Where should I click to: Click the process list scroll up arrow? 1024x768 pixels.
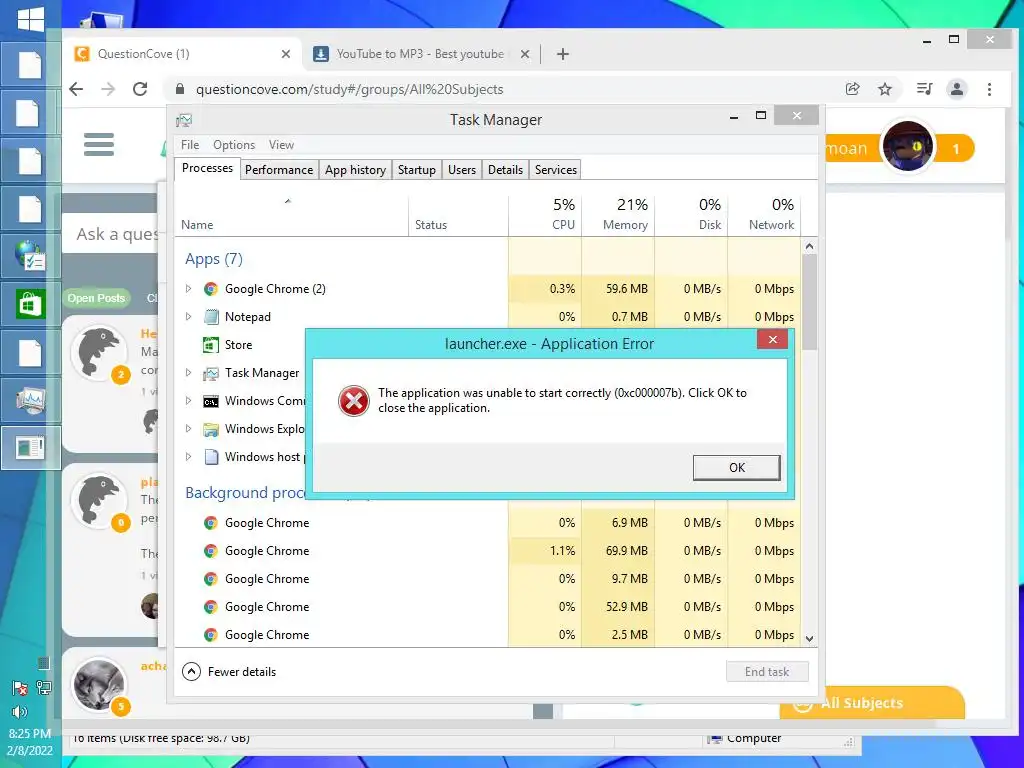pyautogui.click(x=809, y=246)
